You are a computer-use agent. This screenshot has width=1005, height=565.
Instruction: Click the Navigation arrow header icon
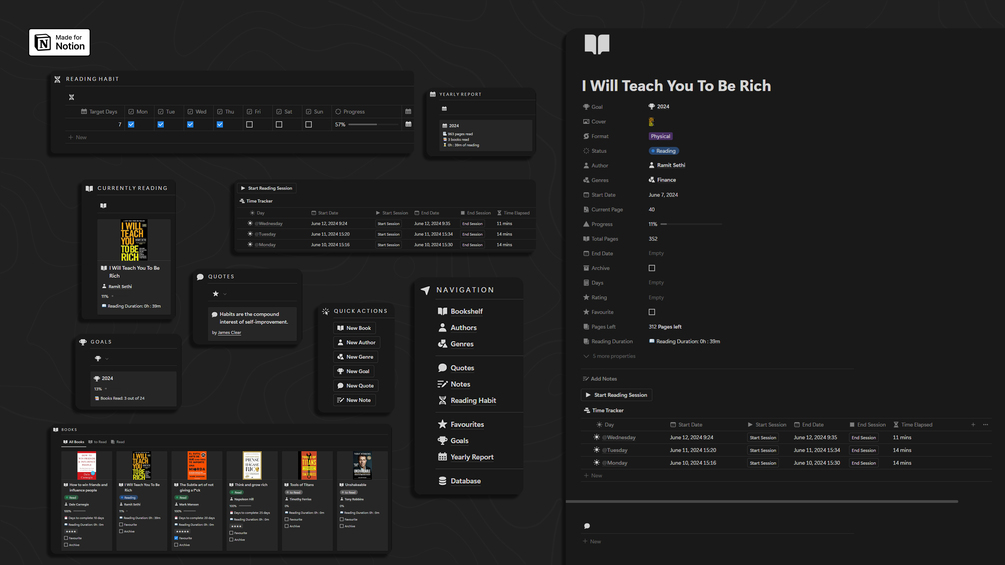[x=425, y=290]
